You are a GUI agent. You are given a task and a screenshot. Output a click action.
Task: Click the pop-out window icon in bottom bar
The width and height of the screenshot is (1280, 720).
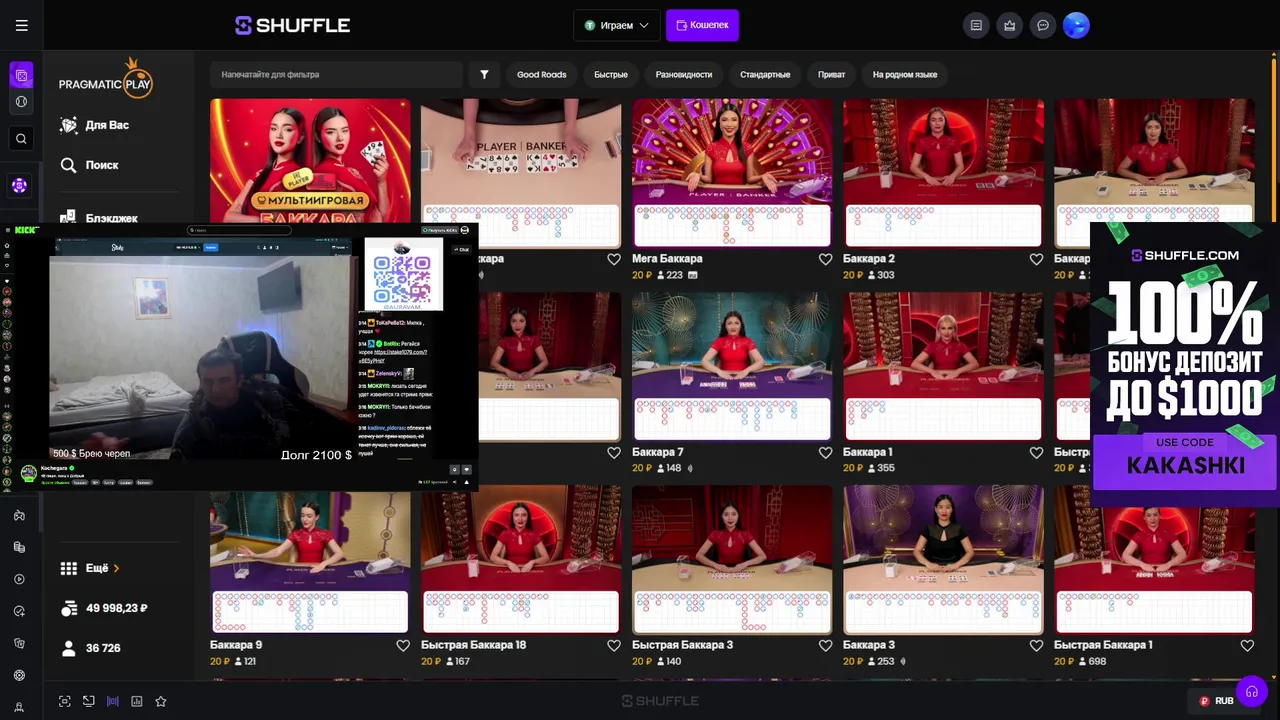[x=89, y=701]
